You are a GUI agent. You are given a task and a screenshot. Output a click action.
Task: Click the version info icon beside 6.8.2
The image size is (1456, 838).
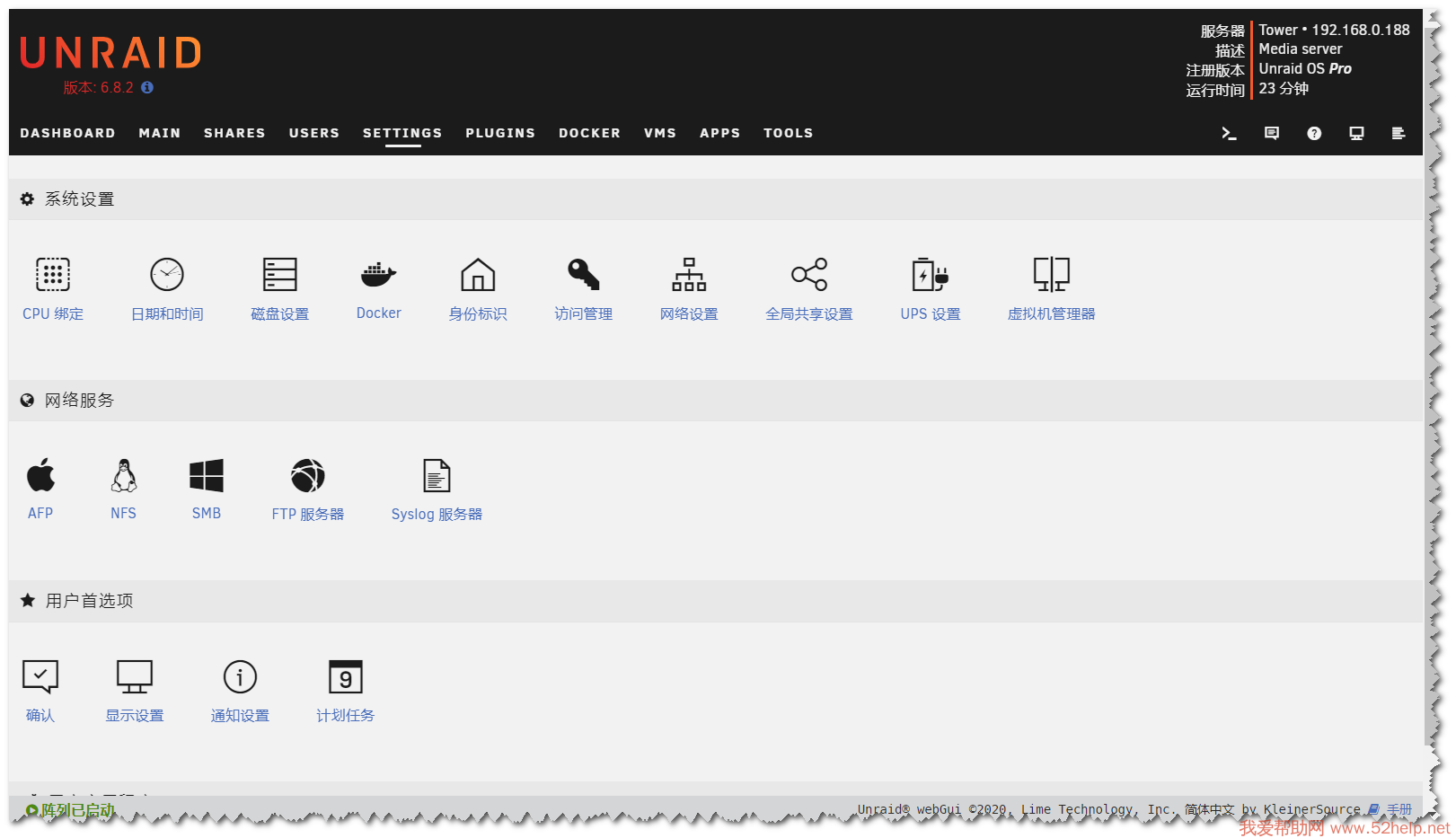click(x=147, y=87)
